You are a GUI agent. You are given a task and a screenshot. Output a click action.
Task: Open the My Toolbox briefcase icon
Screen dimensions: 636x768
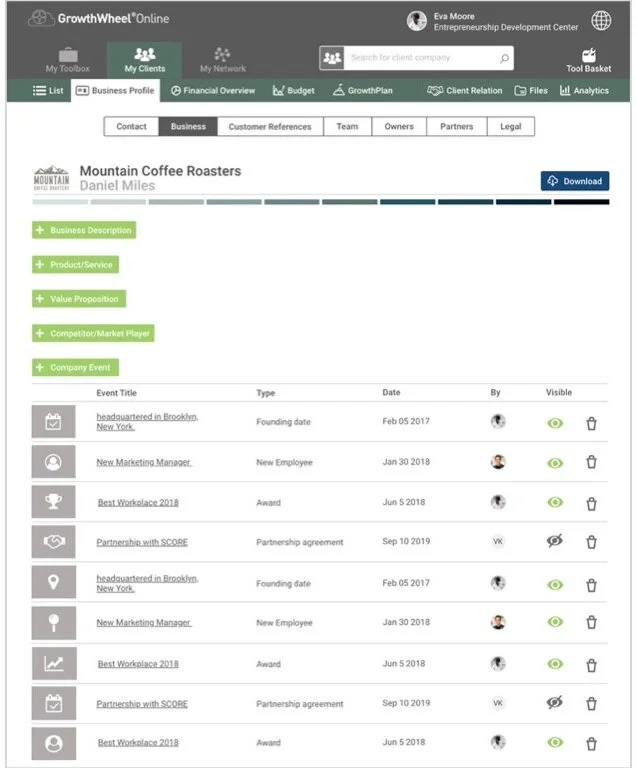68,55
